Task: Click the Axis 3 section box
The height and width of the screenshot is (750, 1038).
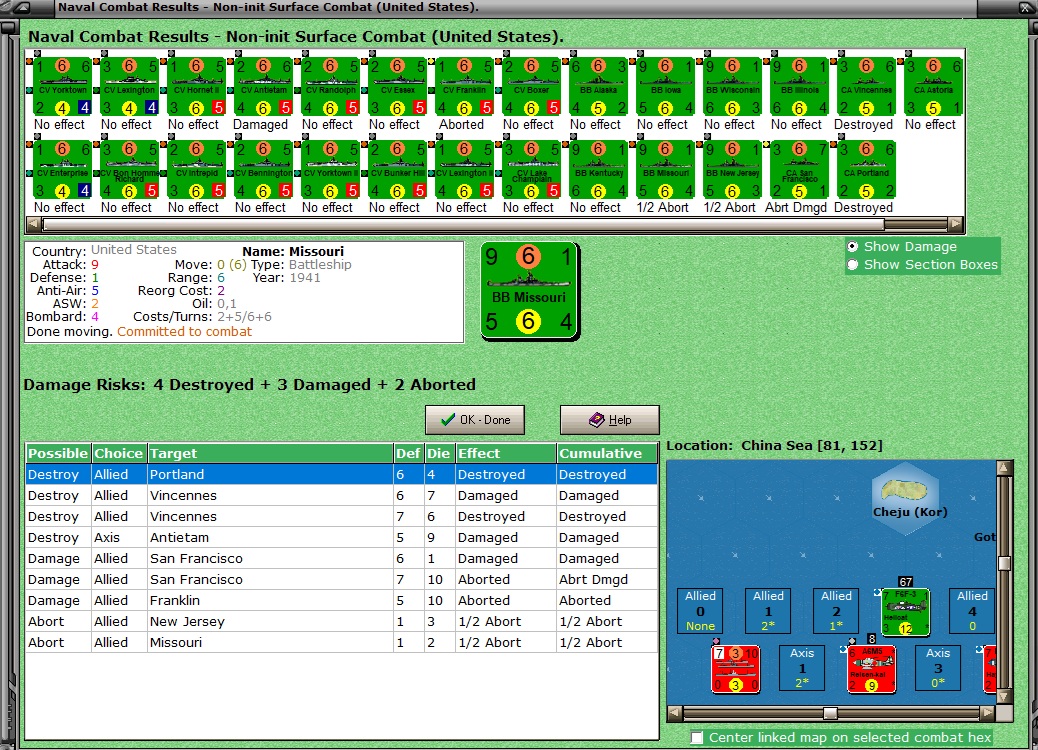Action: tap(938, 669)
